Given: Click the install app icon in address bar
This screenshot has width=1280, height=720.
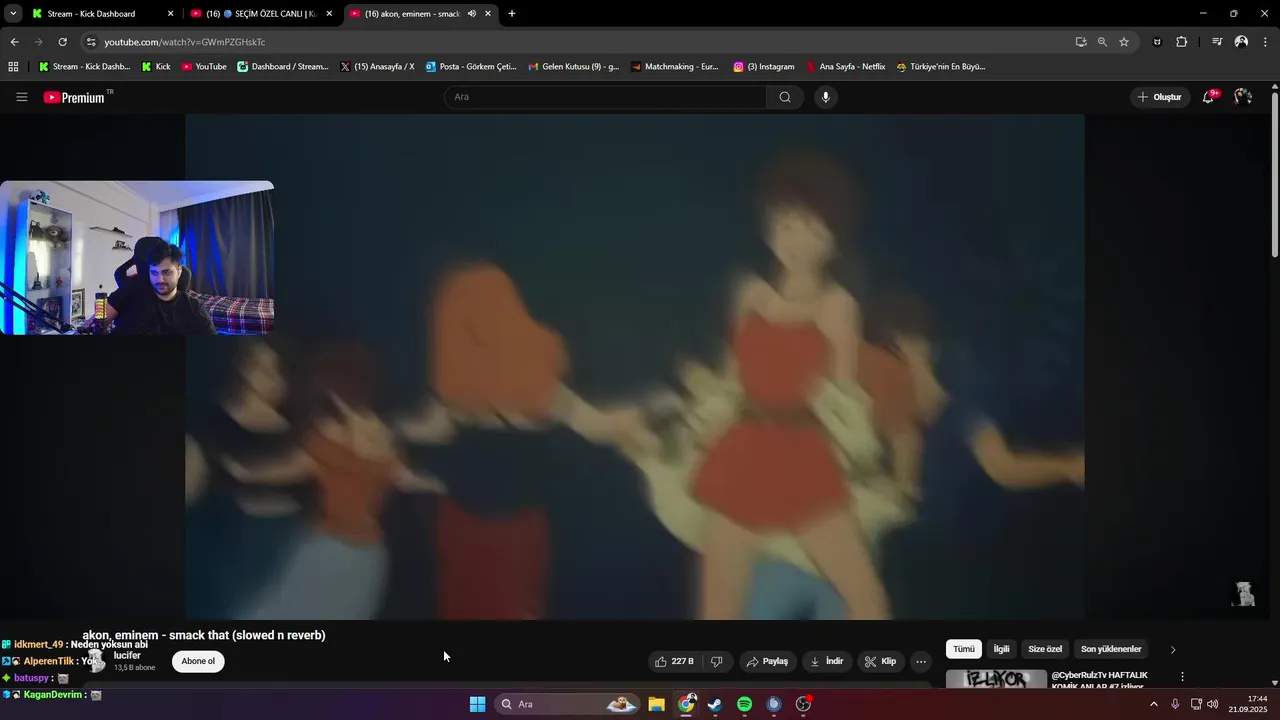Looking at the screenshot, I should pos(1081,42).
